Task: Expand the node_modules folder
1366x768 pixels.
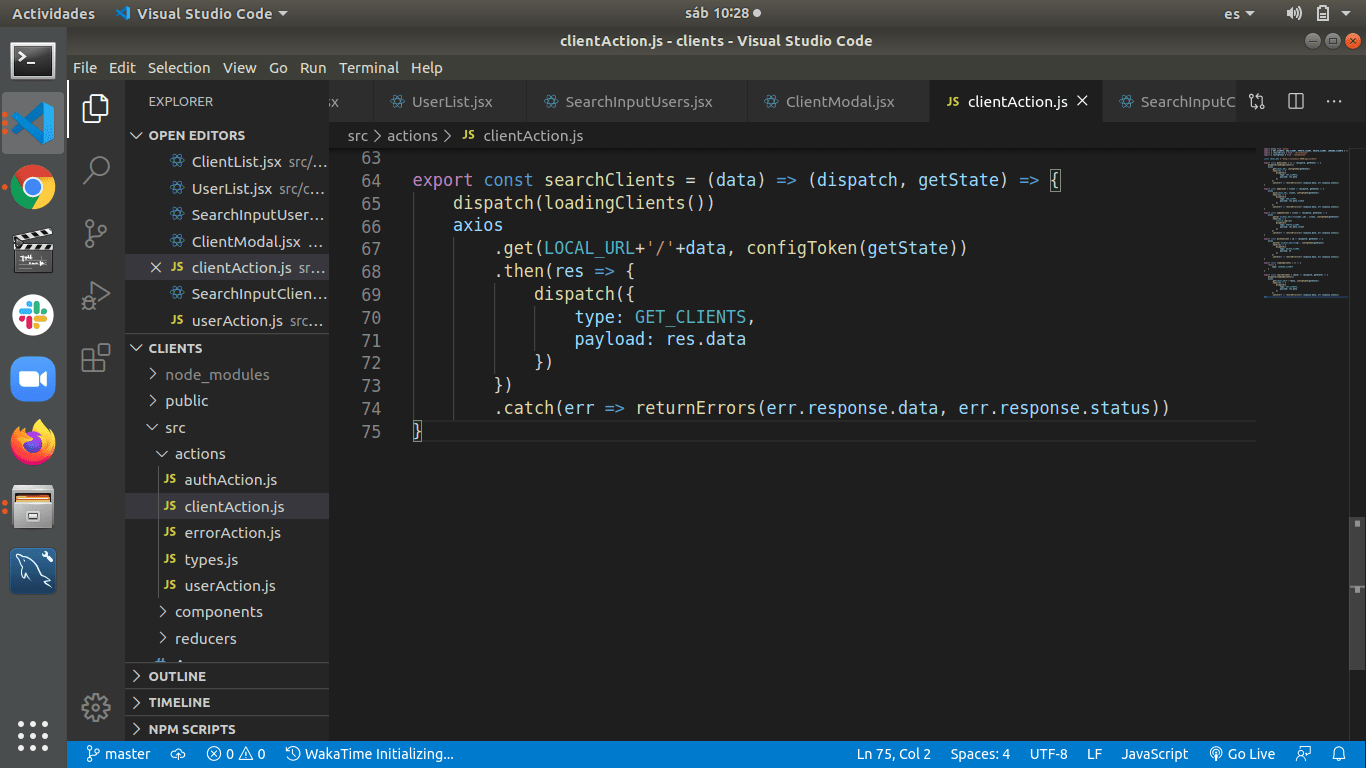Action: click(216, 374)
